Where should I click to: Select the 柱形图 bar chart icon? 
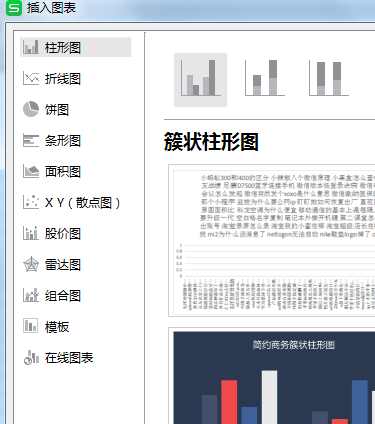click(x=31, y=47)
